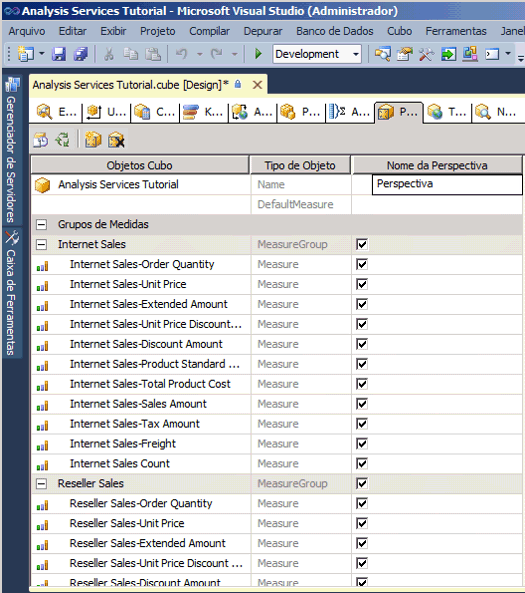Open the Projeto menu
The image size is (525, 593).
coord(158,31)
